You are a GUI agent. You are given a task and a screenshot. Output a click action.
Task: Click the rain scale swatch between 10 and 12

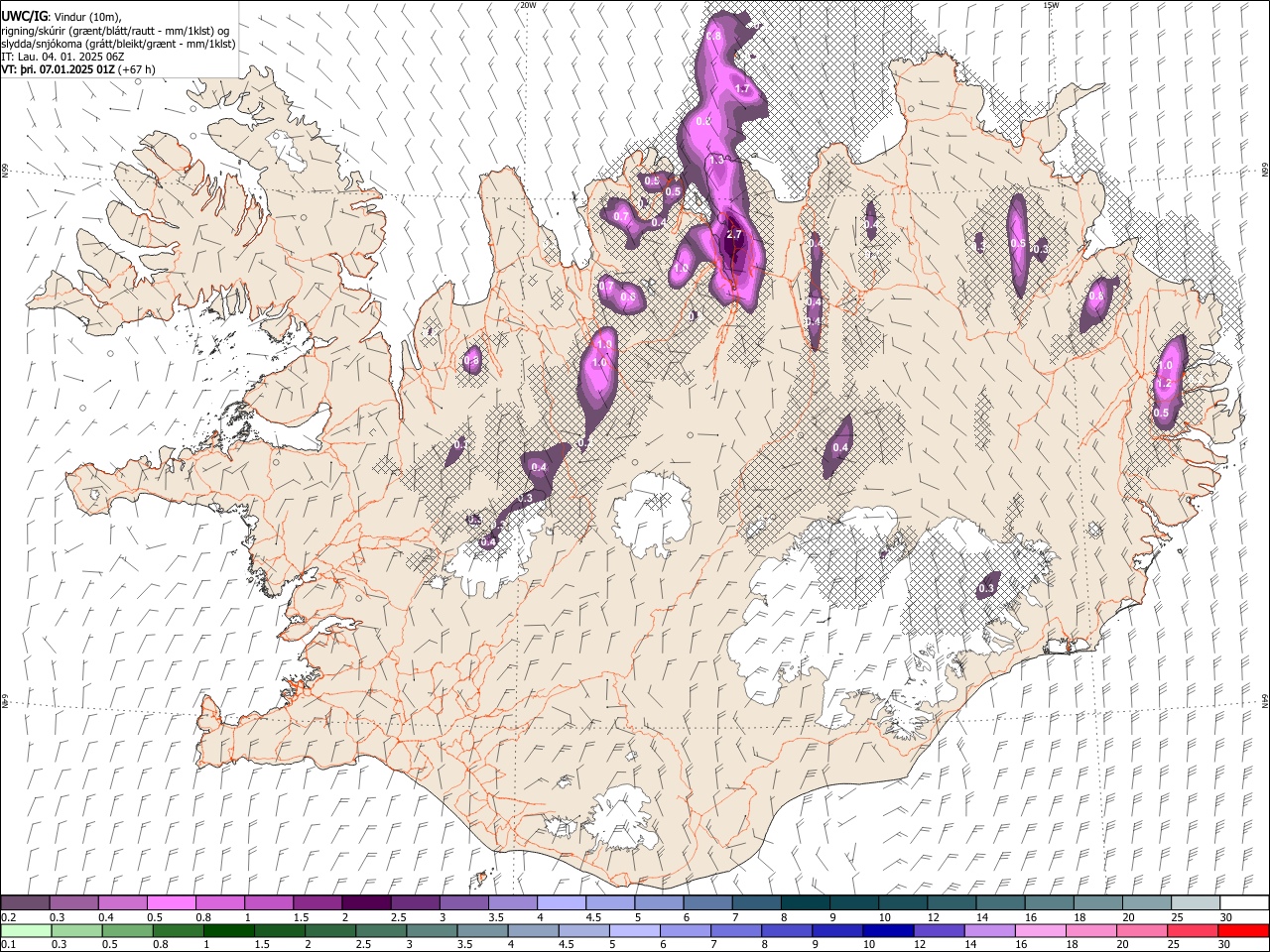887,930
